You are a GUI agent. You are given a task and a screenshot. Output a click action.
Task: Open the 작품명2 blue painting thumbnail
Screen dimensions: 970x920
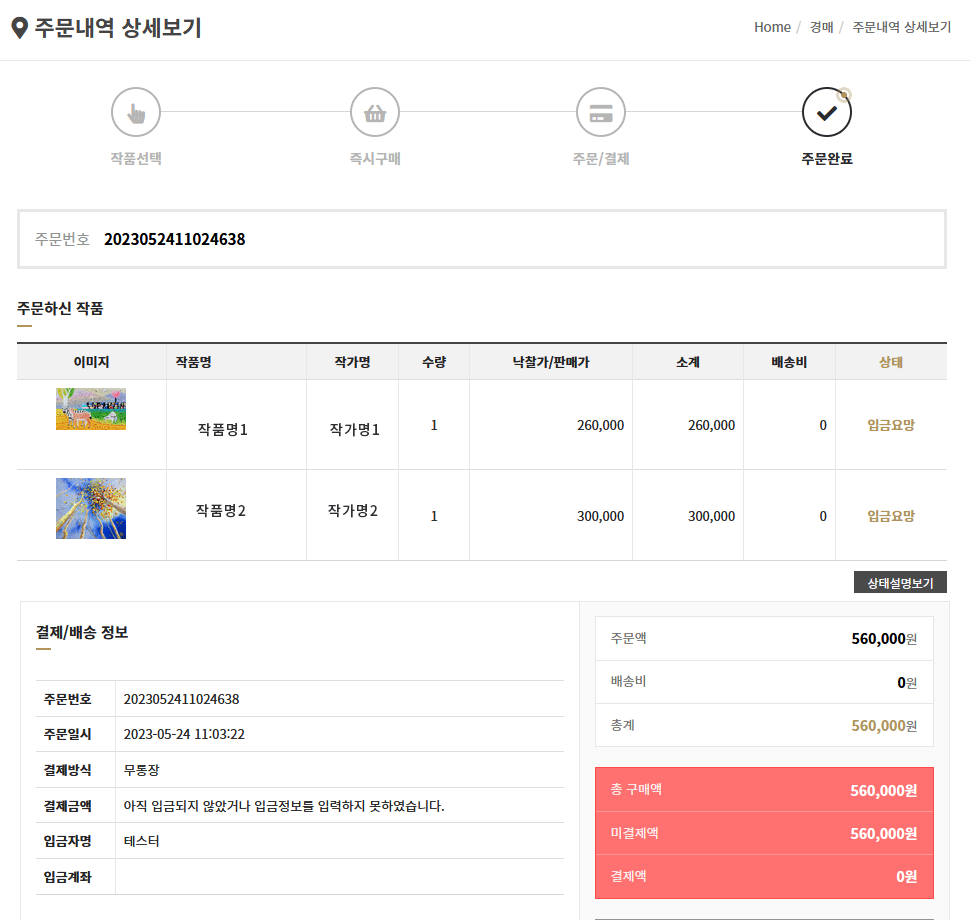pos(91,509)
